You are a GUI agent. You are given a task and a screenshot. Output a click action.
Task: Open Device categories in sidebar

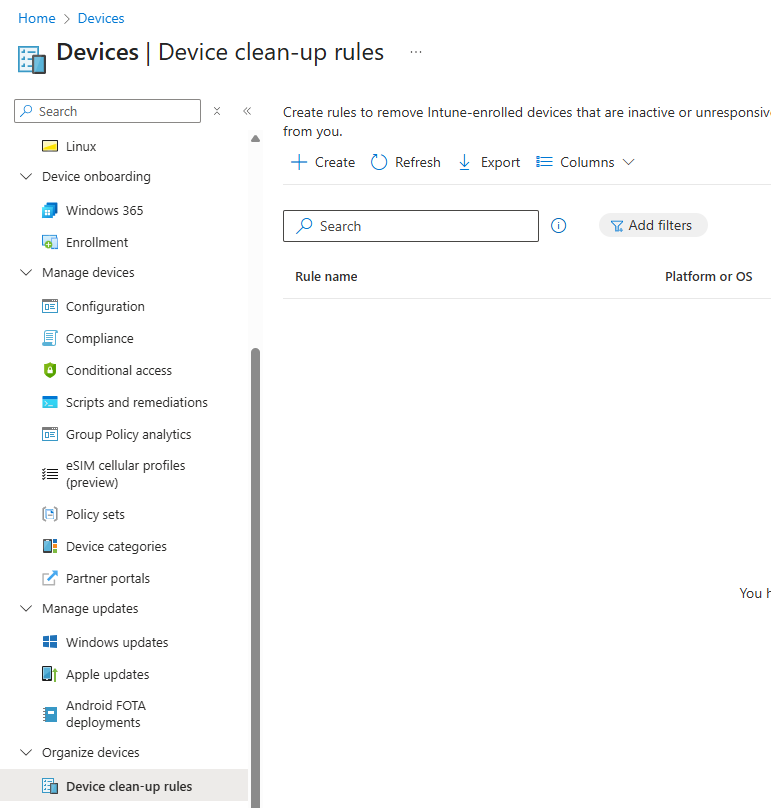[116, 546]
